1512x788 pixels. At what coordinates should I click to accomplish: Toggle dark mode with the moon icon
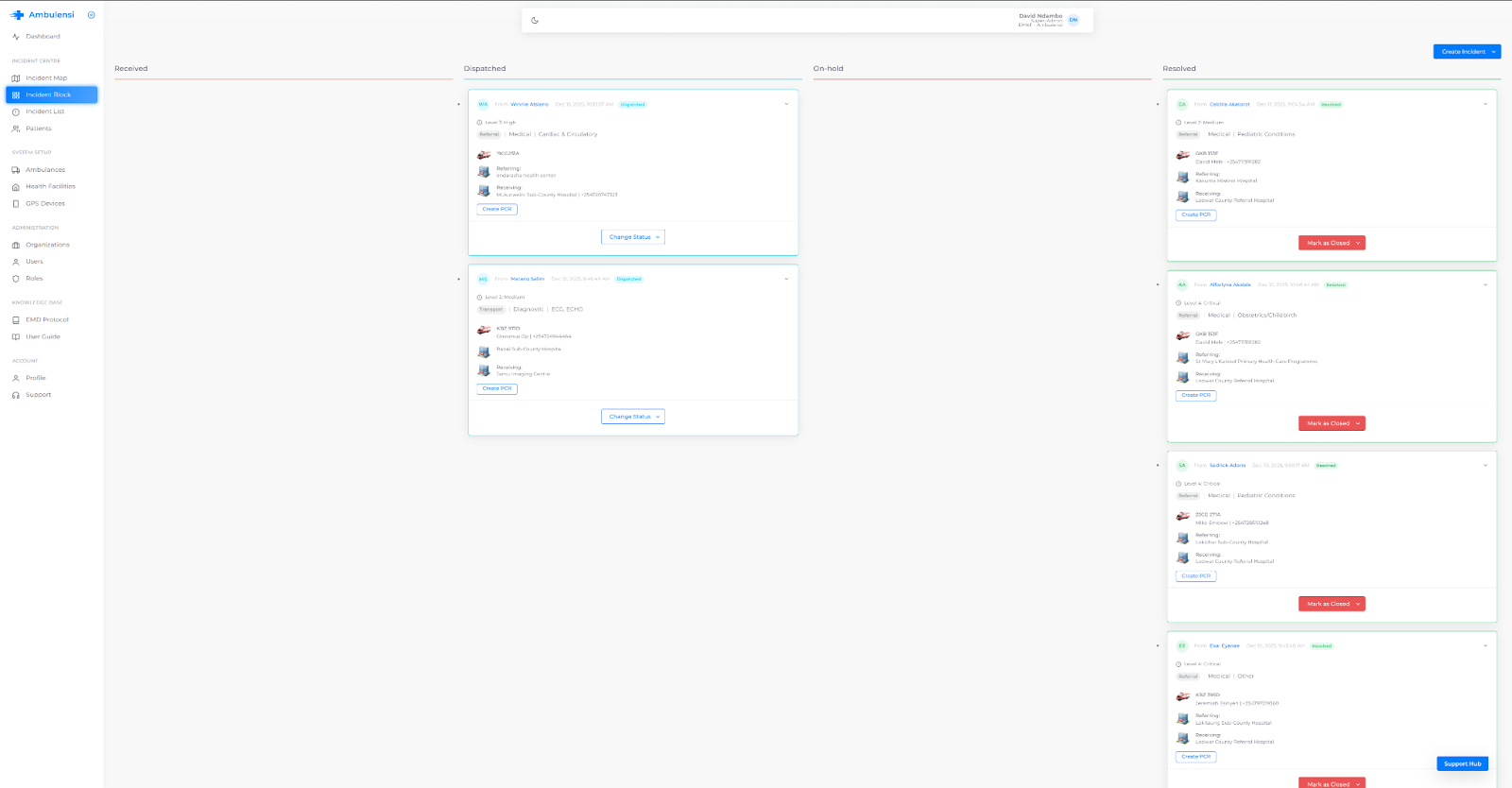(535, 20)
